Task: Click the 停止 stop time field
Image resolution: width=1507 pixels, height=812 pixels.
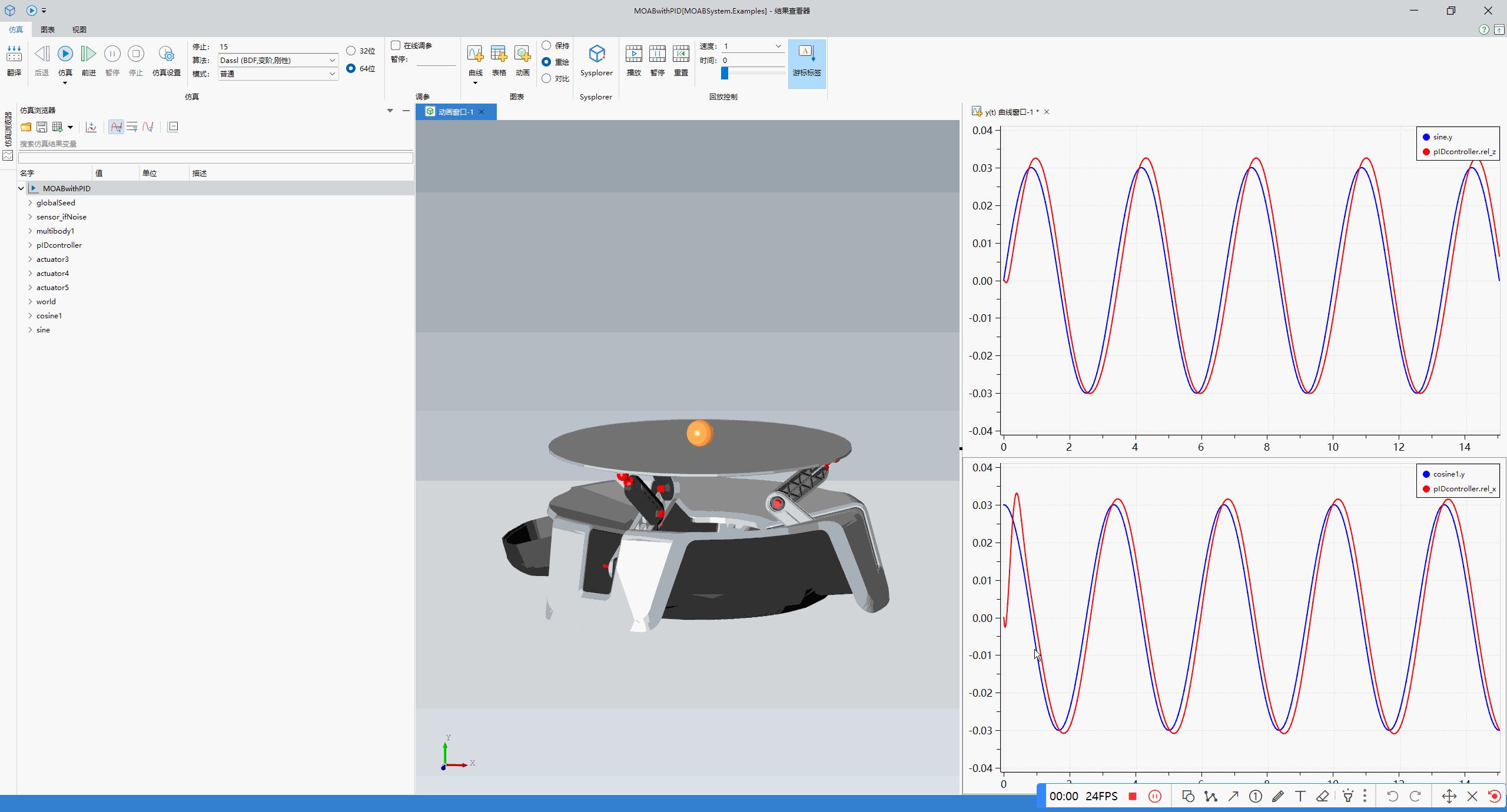Action: tap(278, 46)
